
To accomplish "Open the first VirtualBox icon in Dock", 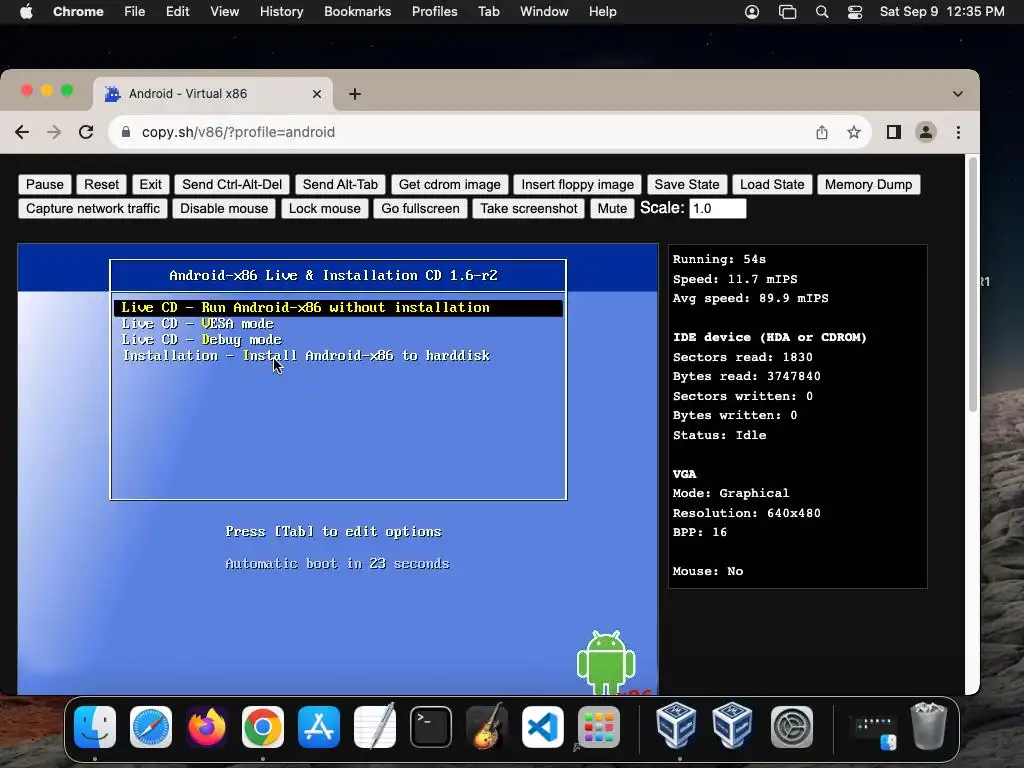I will (x=676, y=726).
